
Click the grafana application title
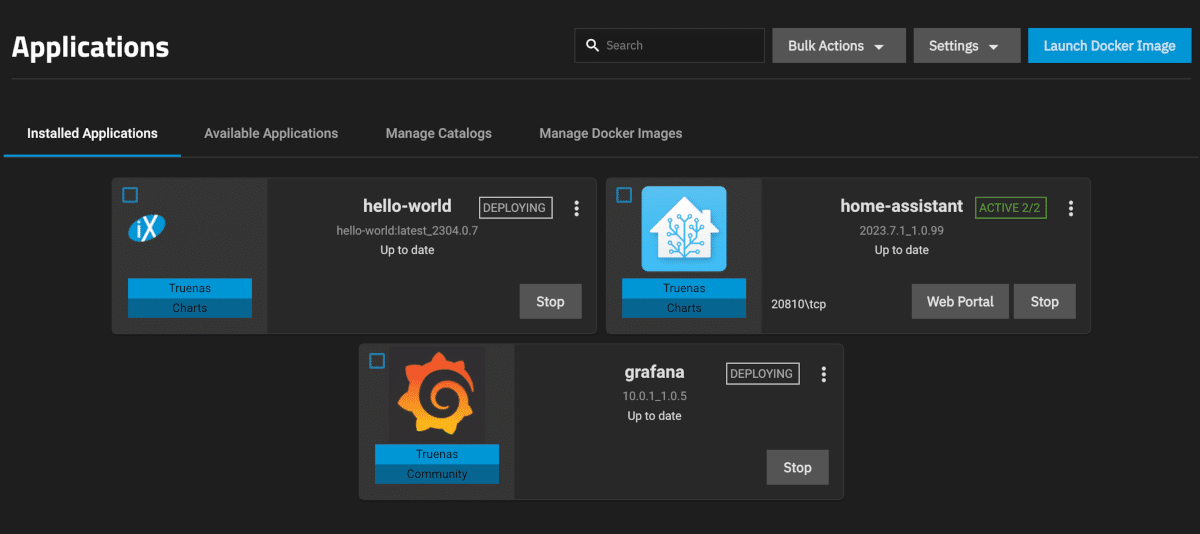point(654,372)
